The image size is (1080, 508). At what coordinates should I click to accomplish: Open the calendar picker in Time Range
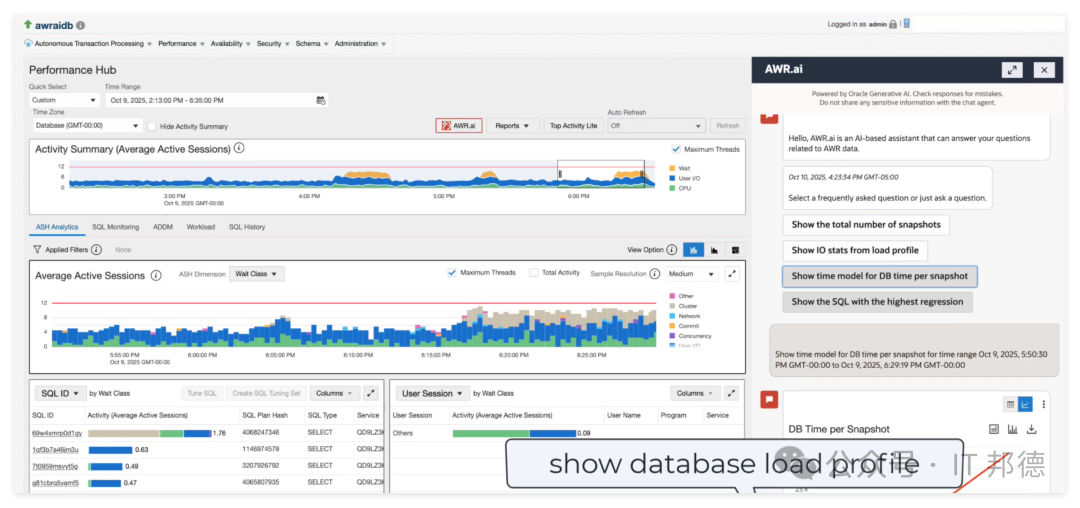(321, 100)
